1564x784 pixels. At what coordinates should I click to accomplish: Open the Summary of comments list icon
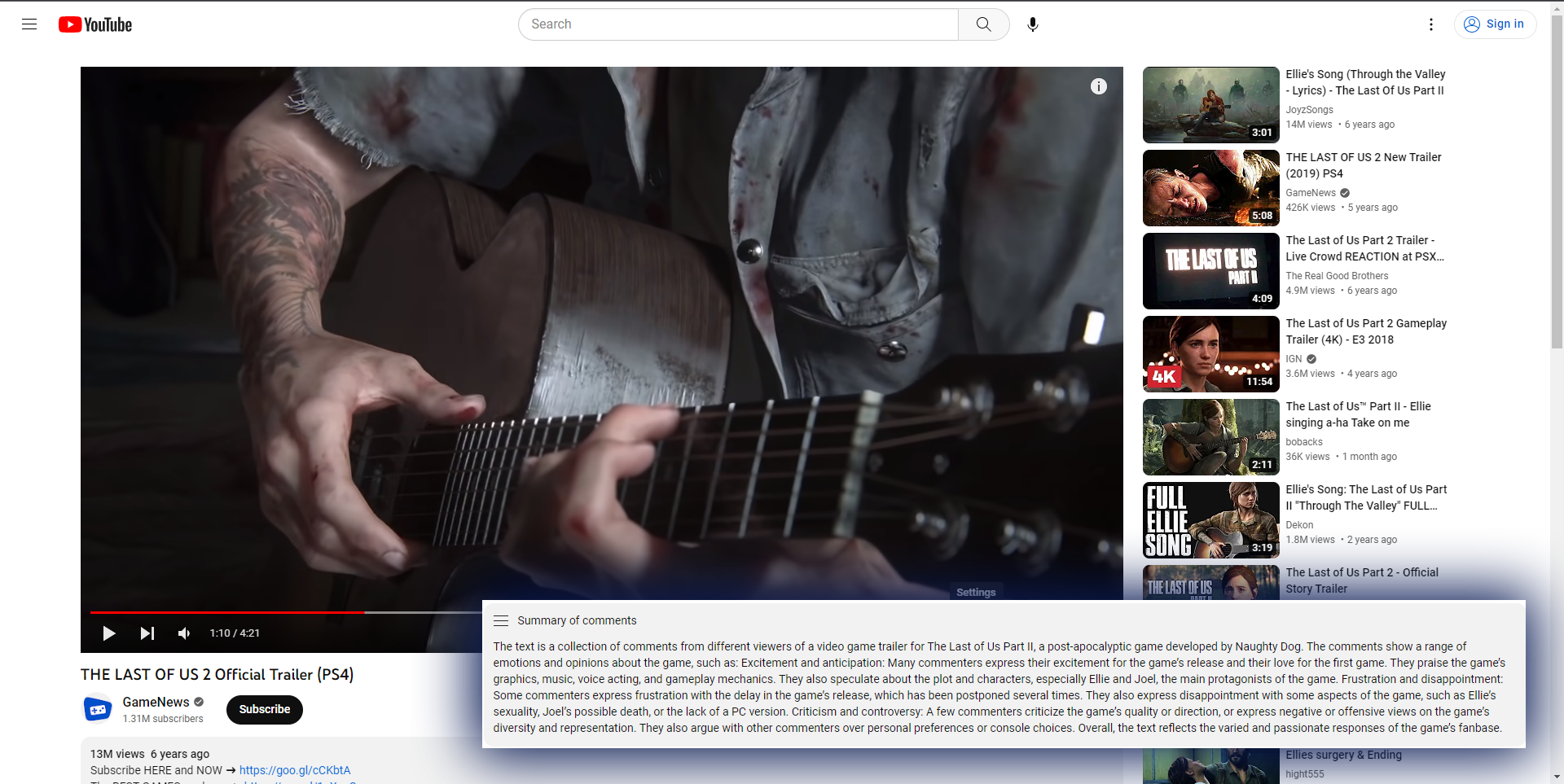(501, 620)
